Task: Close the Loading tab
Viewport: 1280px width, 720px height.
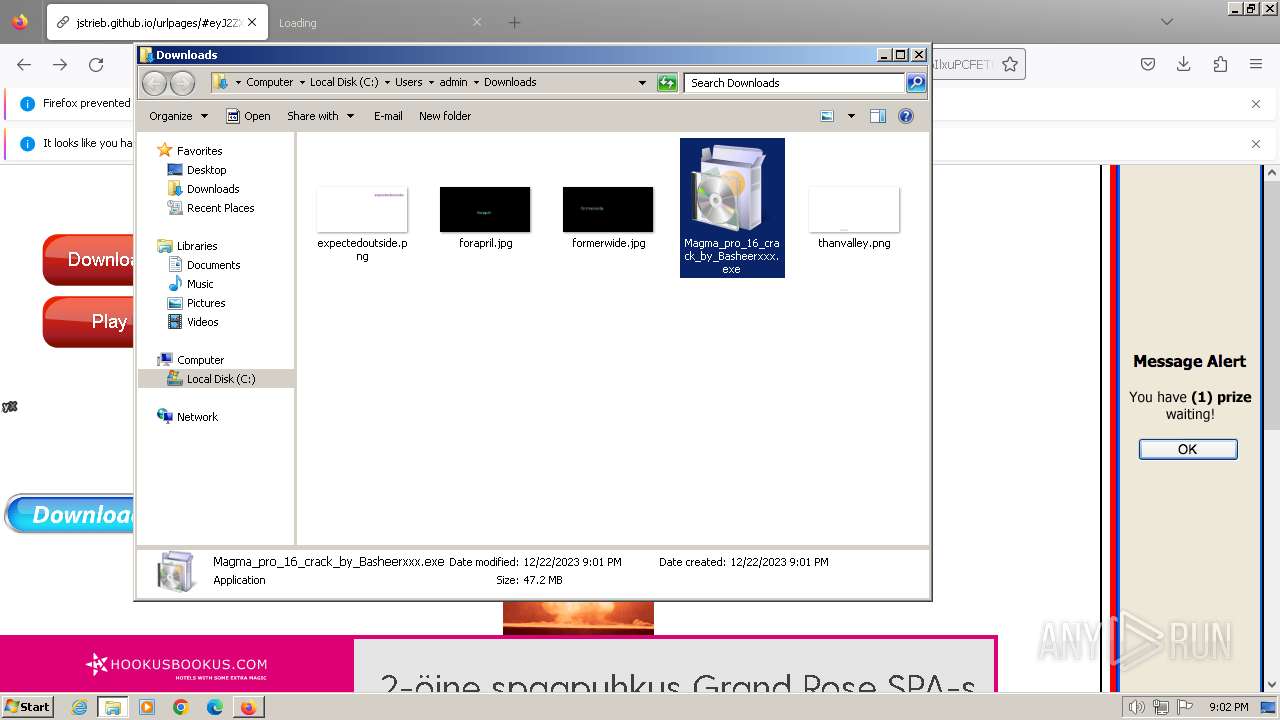Action: point(477,22)
